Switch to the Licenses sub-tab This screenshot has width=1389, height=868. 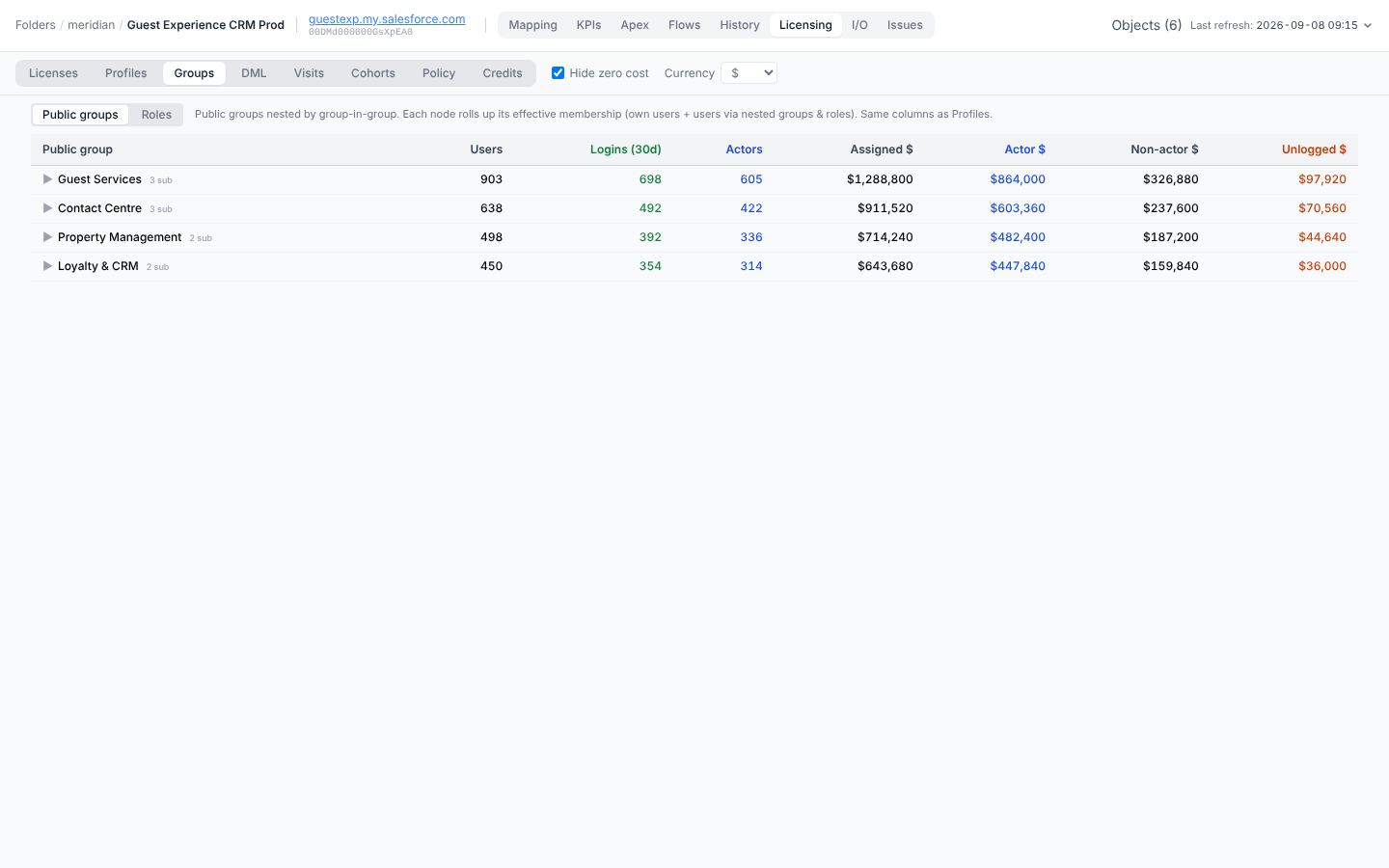pyautogui.click(x=53, y=73)
